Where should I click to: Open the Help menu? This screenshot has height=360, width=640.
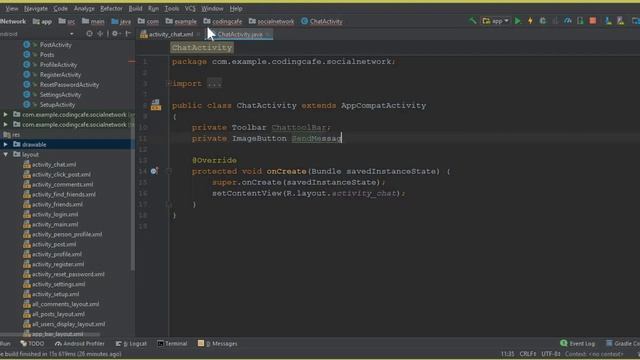[236, 9]
